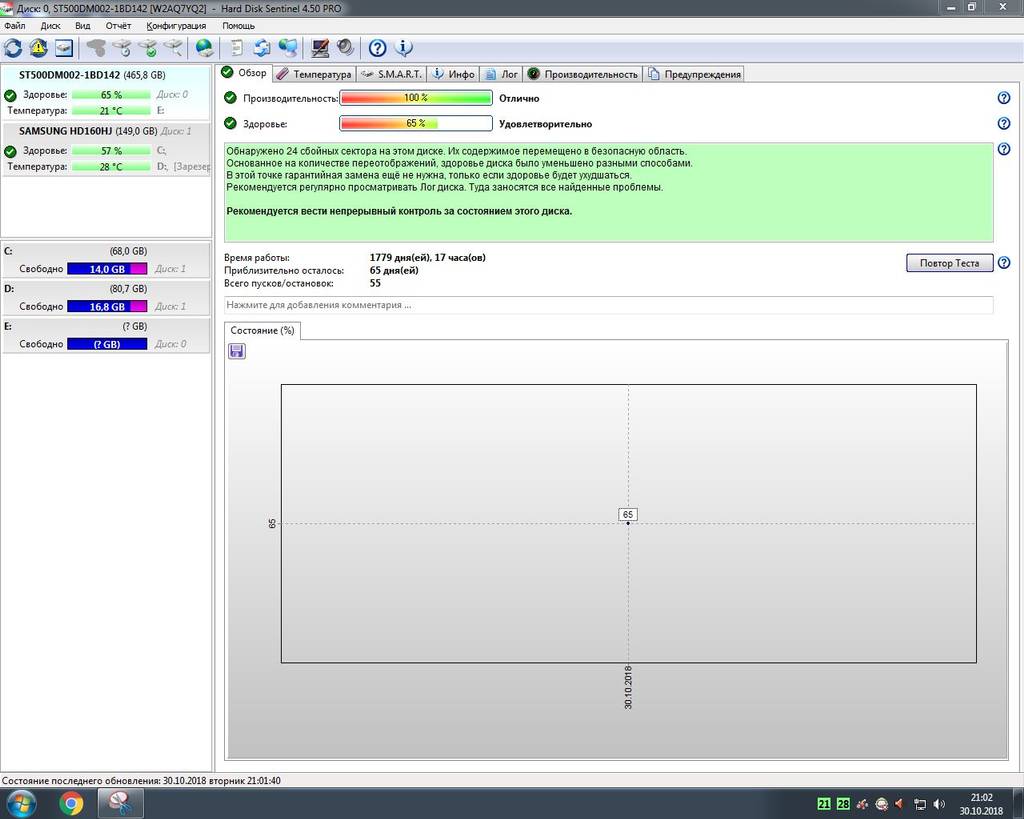The height and width of the screenshot is (819, 1024).
Task: Click the comment input field
Action: point(608,305)
